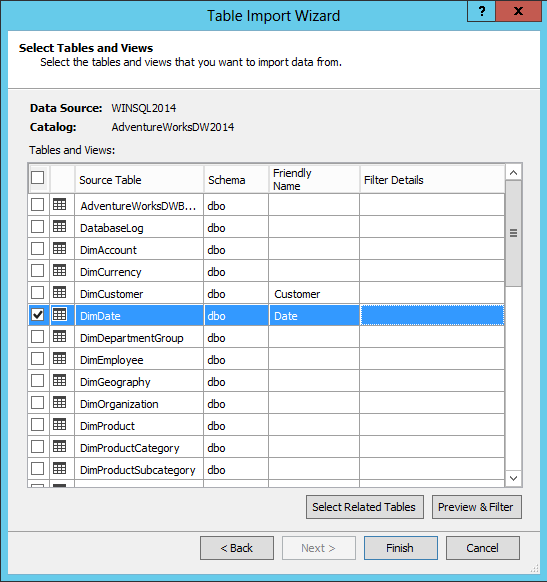547x582 pixels.
Task: Edit the Friendly Name cell for DimCustomer
Action: [314, 294]
